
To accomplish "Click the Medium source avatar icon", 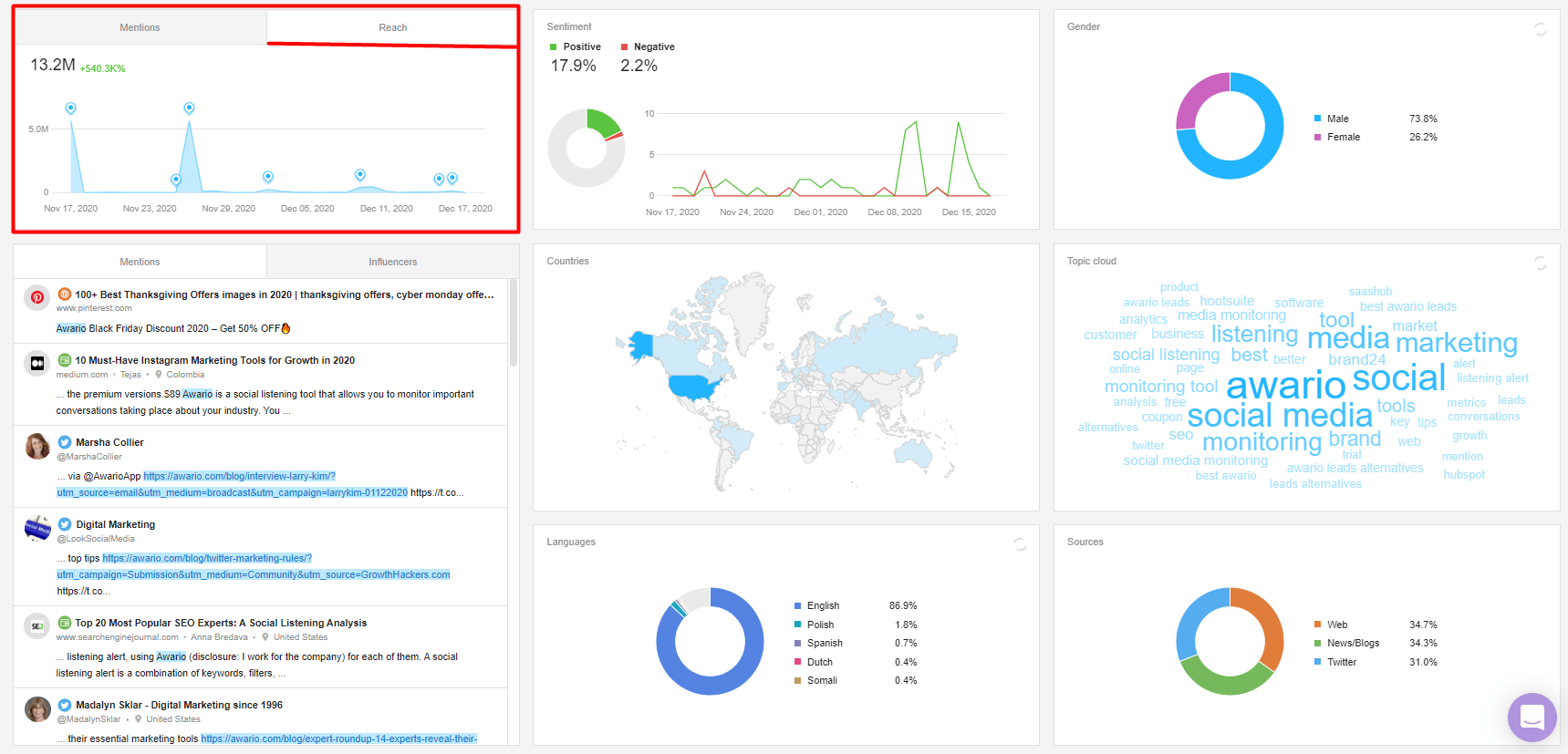I will point(37,363).
